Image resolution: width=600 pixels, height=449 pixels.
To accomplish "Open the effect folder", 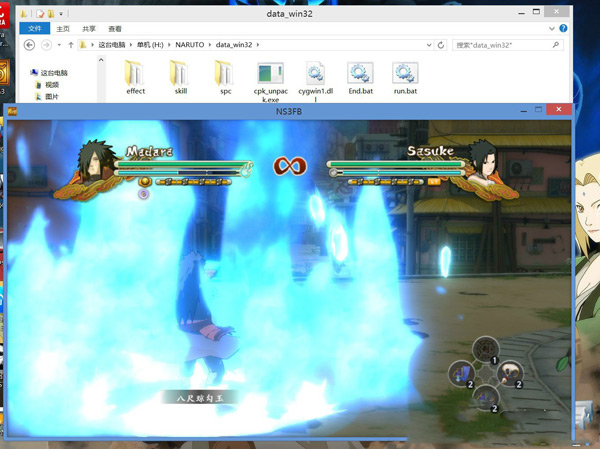I will 135,78.
